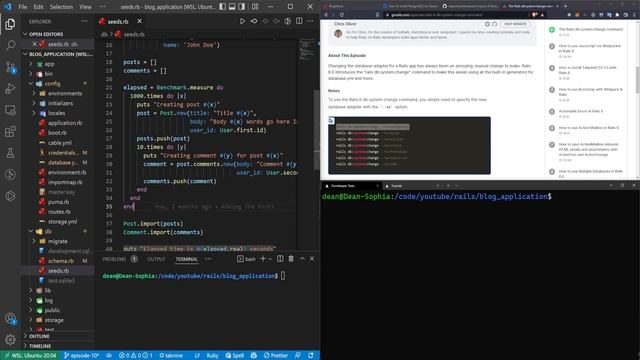Screen dimensions: 640x360
Task: Open the Run and Debug view
Action: pyautogui.click(x=10, y=89)
